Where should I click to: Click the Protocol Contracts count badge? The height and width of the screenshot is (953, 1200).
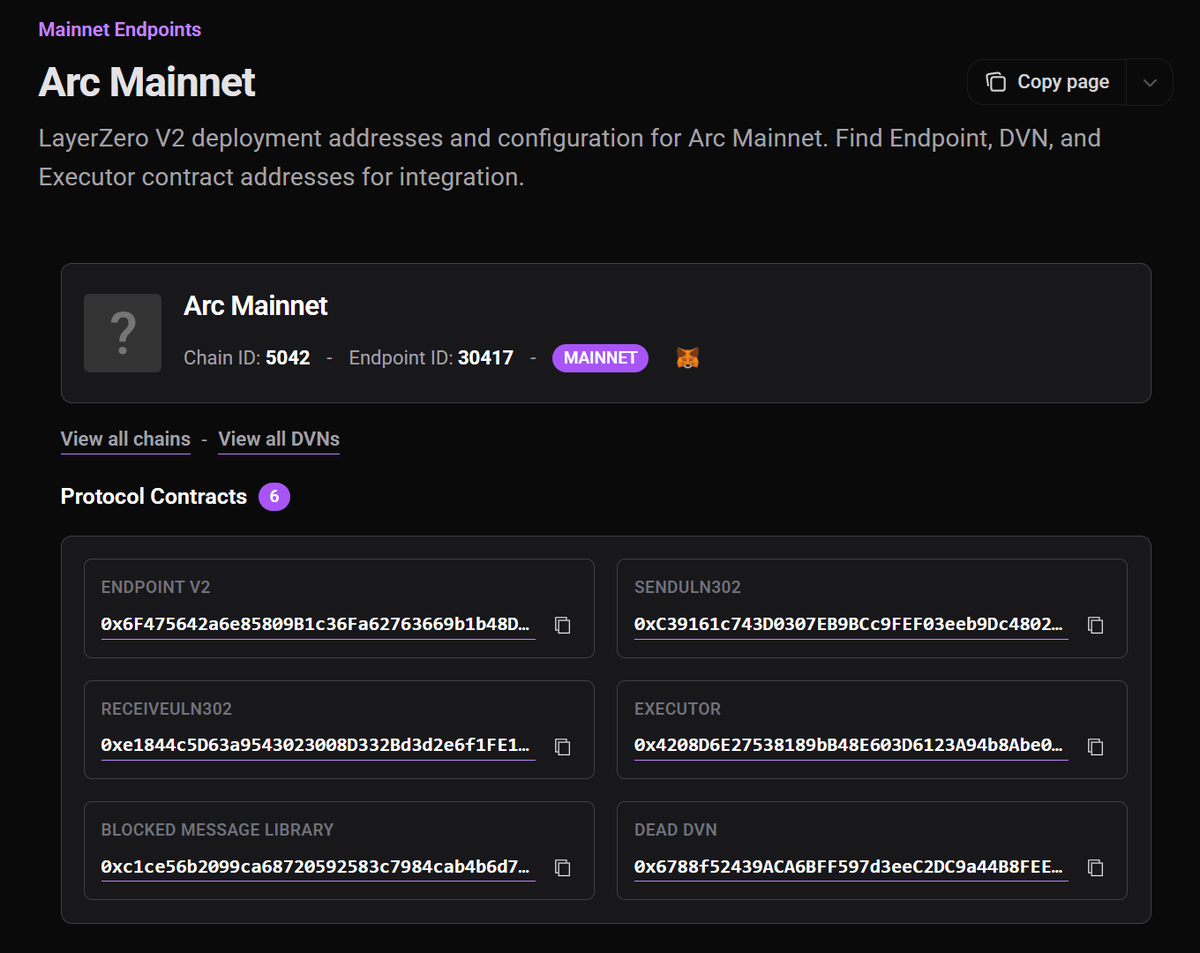[x=274, y=496]
